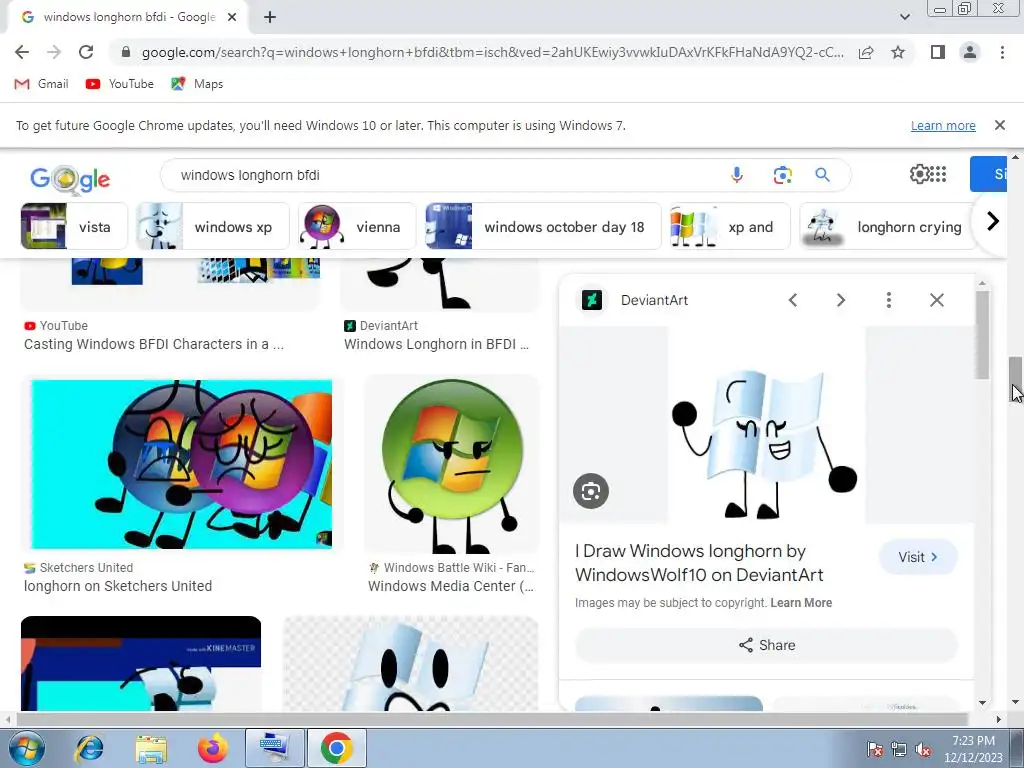Submit search with magnifier icon
This screenshot has height=768, width=1024.
pyautogui.click(x=822, y=175)
